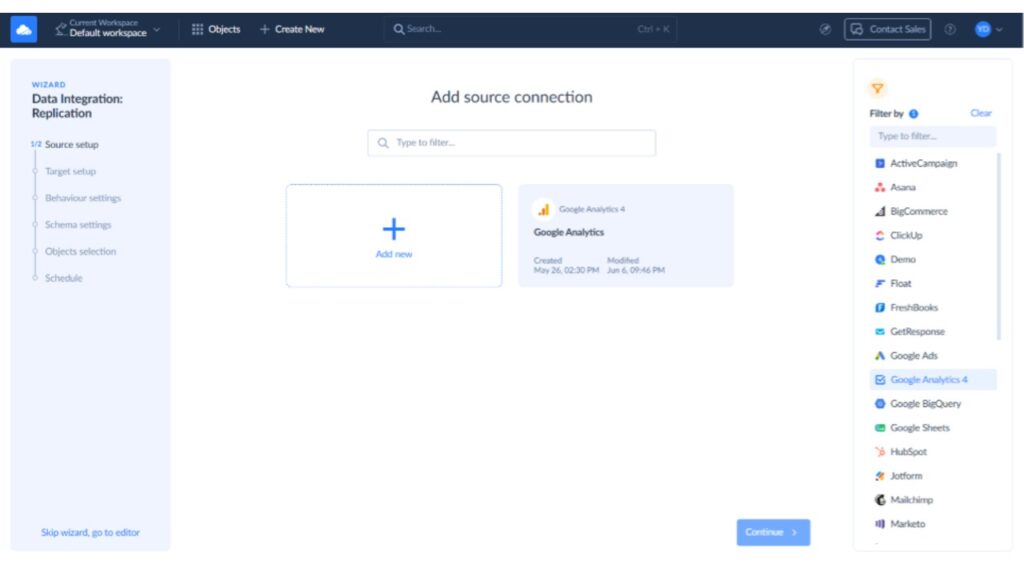
Task: Go to the Behaviour settings step
Action: pos(83,198)
